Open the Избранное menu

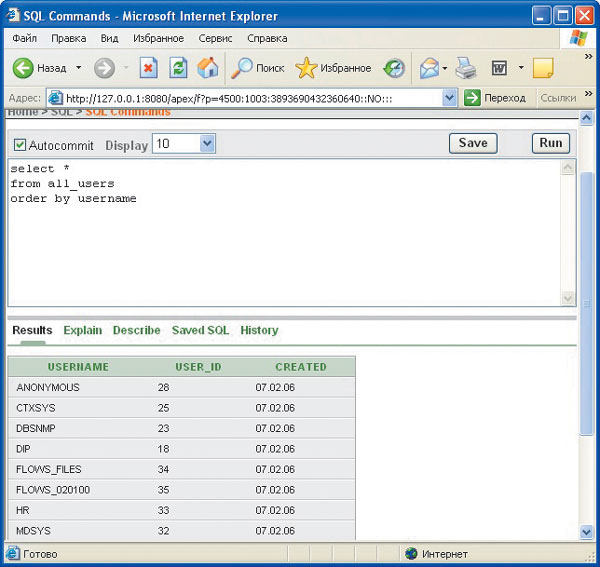tap(158, 38)
